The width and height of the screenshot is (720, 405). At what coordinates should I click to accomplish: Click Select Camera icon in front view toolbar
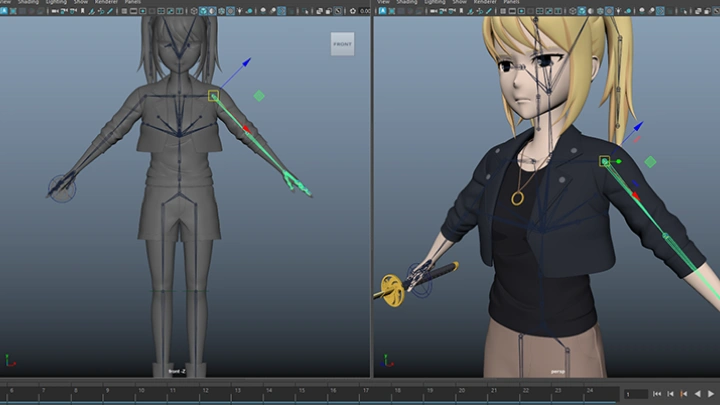pos(55,11)
